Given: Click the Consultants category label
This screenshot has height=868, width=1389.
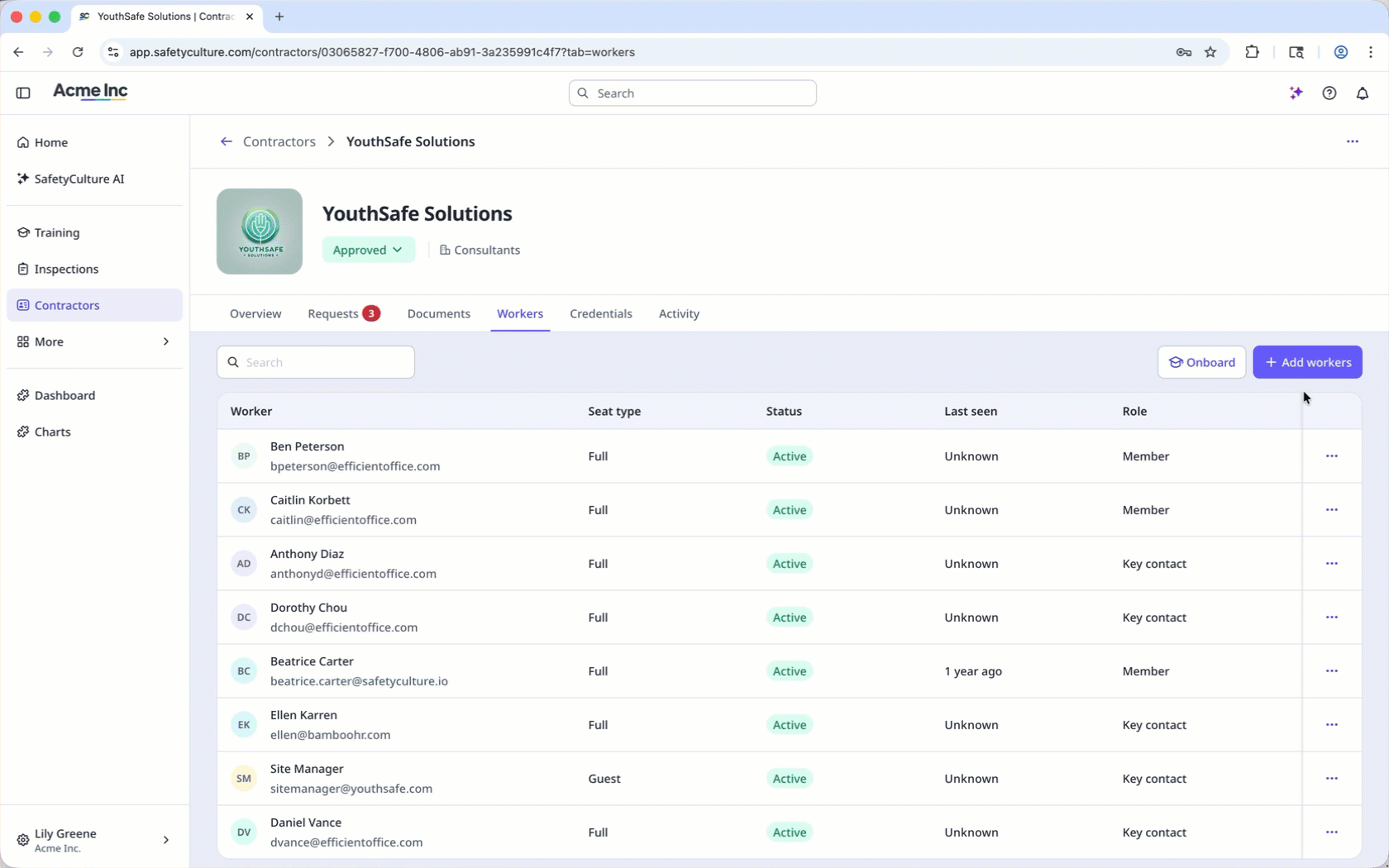Looking at the screenshot, I should 480,250.
